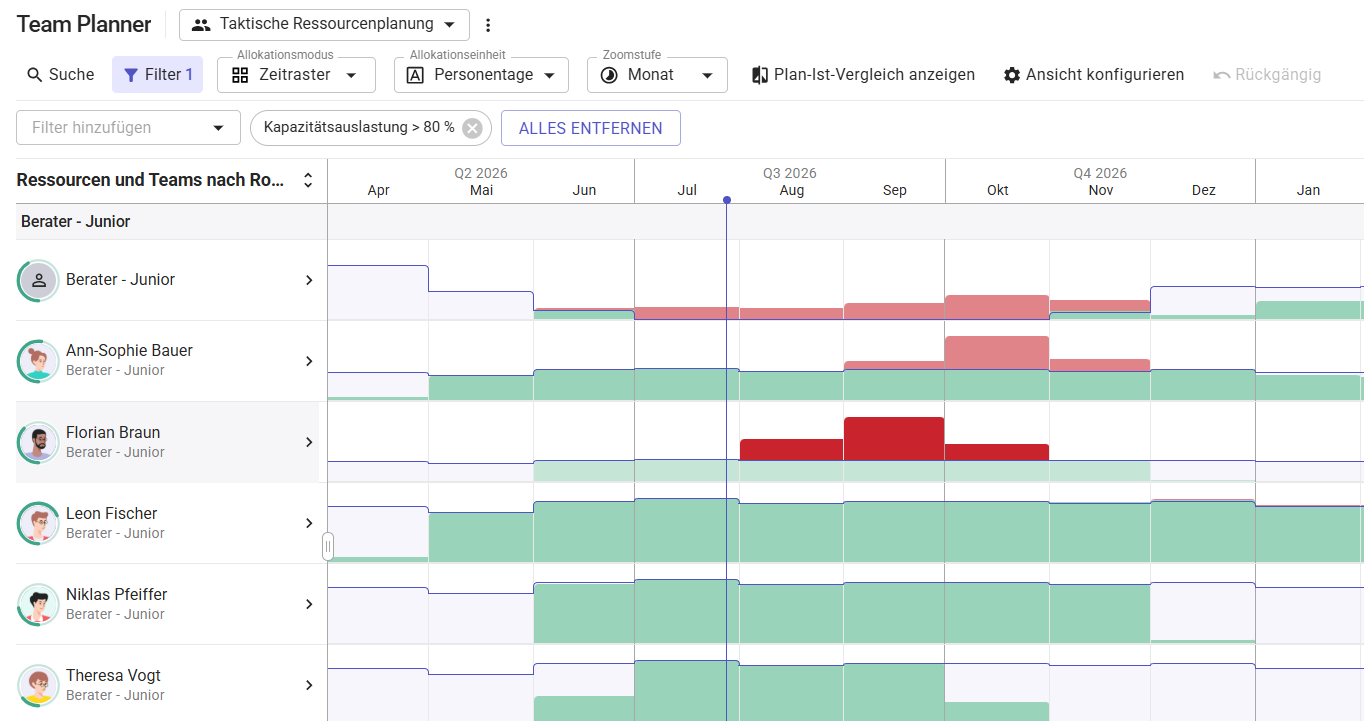
Task: Expand Theresa Vogt's row details
Action: (x=309, y=685)
